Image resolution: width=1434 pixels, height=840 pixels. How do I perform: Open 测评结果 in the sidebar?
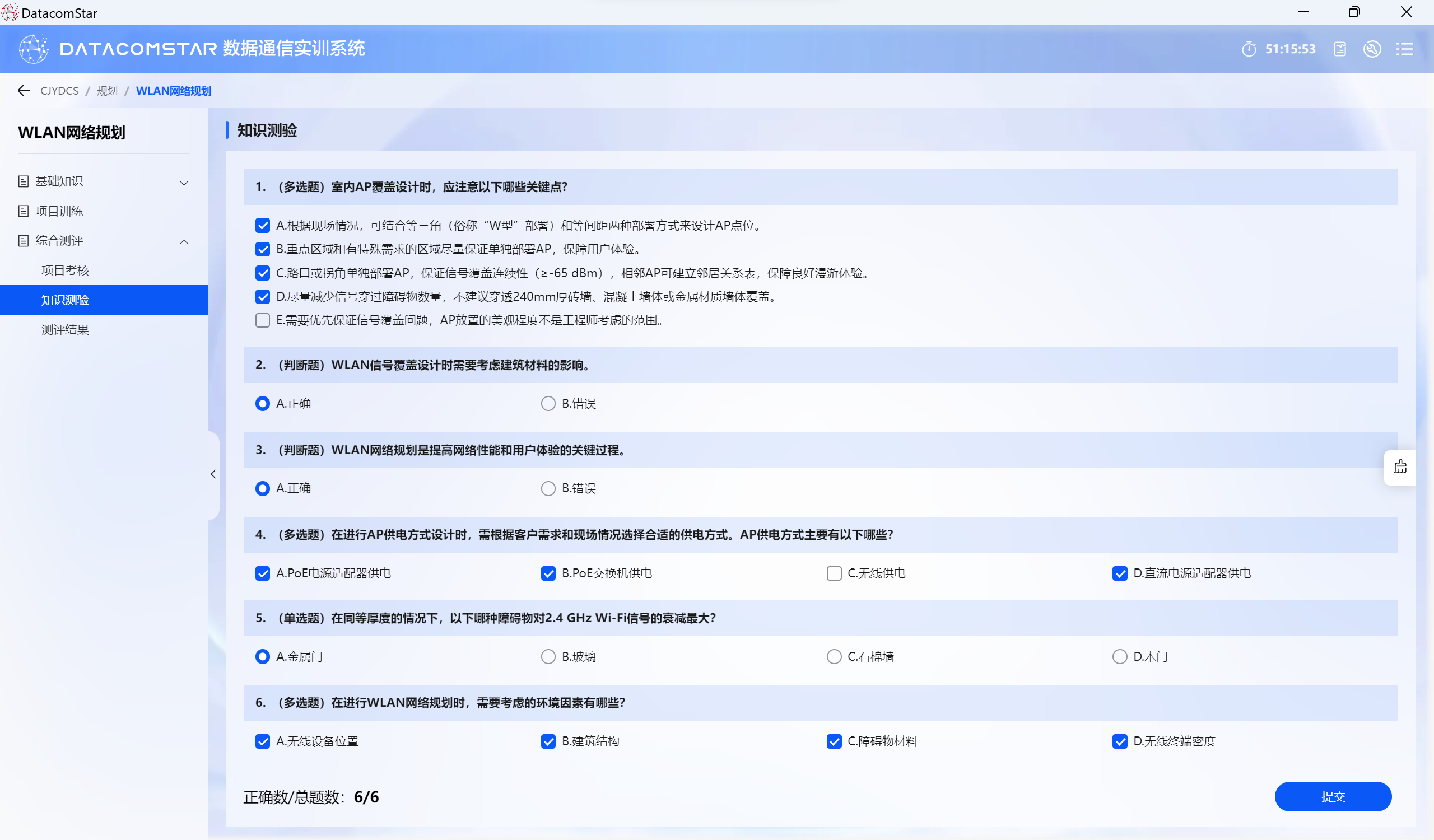(x=66, y=330)
